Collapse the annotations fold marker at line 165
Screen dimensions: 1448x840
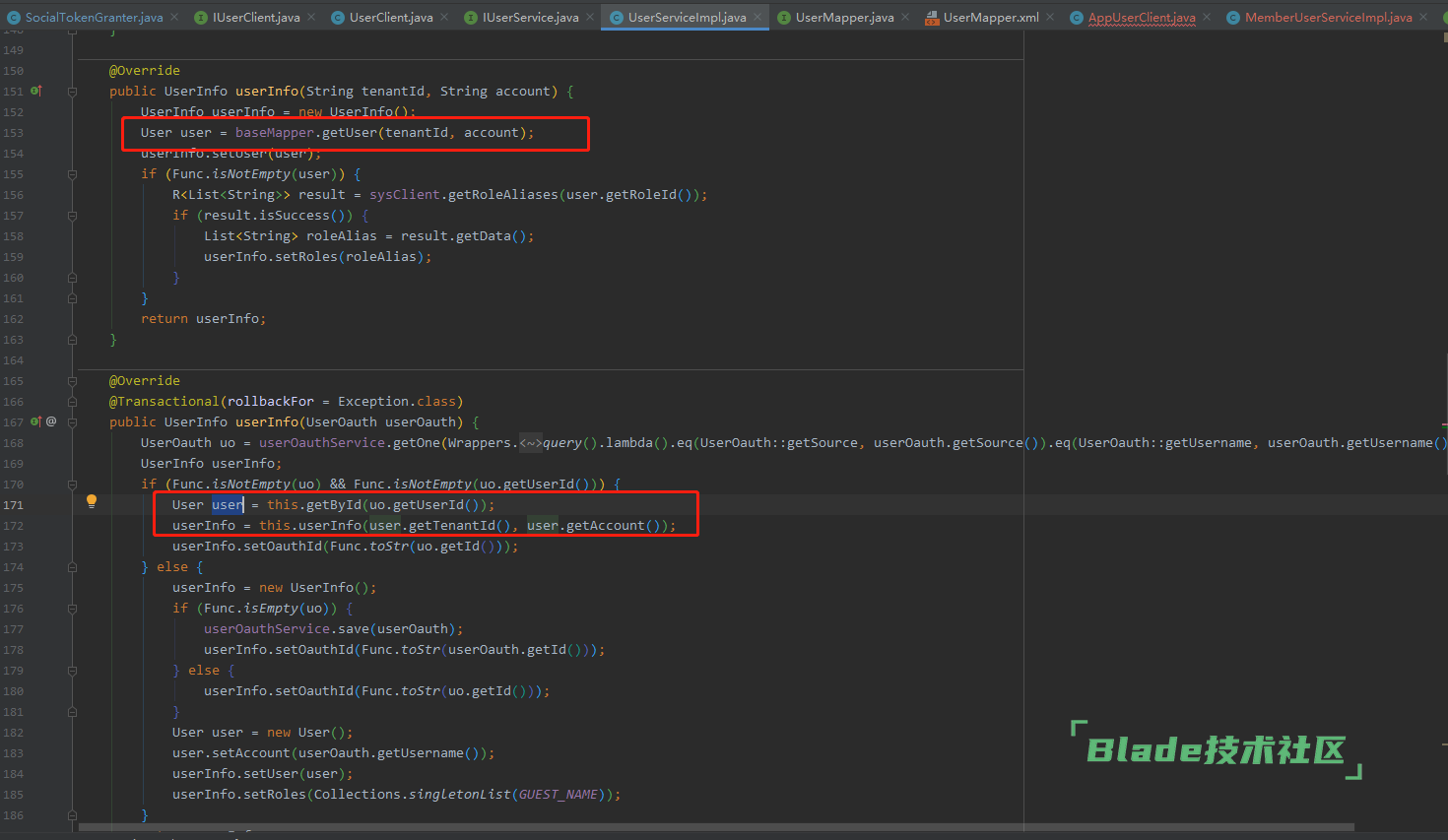pyautogui.click(x=72, y=381)
